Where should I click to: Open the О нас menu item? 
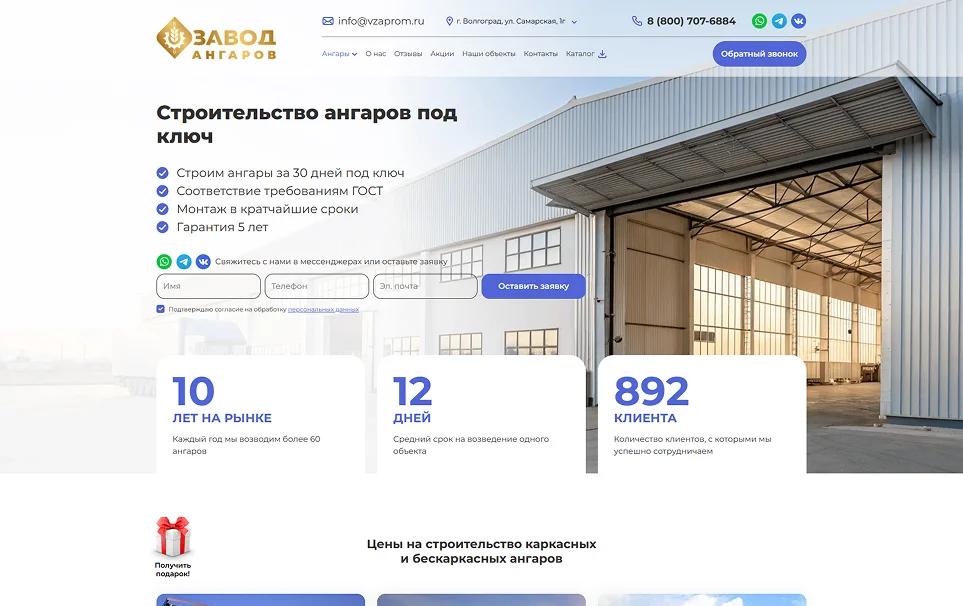(375, 54)
